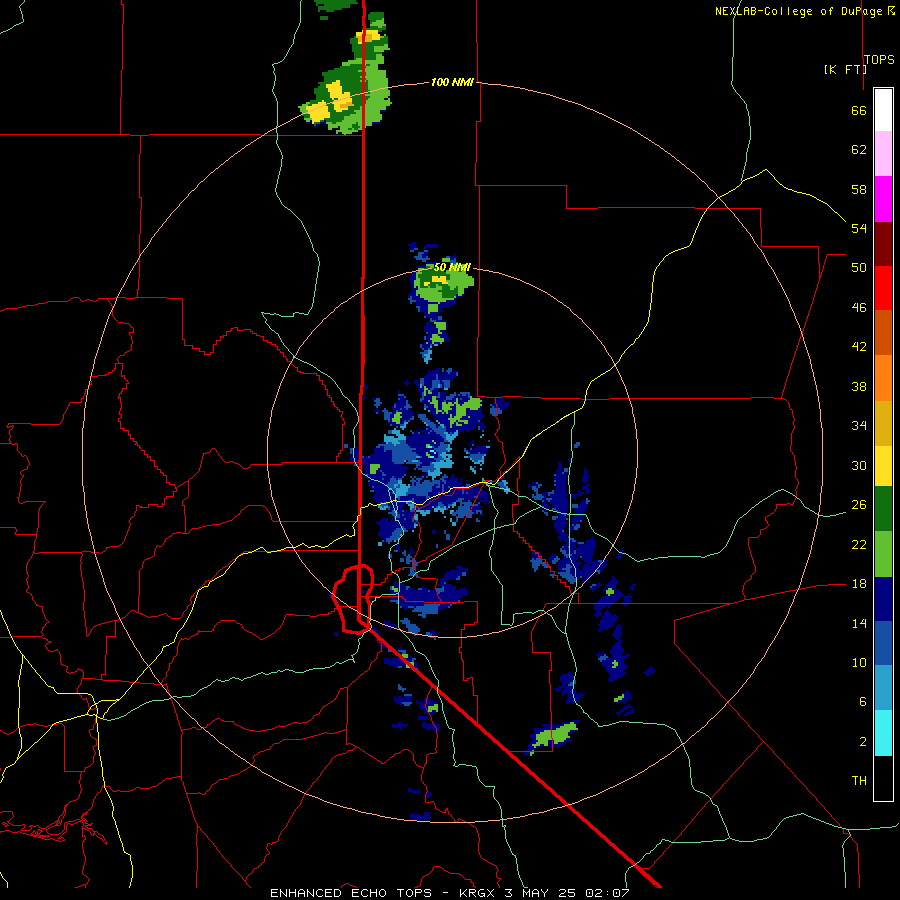Click the 46 legend scale value
Screen dimensions: 900x900
[x=859, y=307]
